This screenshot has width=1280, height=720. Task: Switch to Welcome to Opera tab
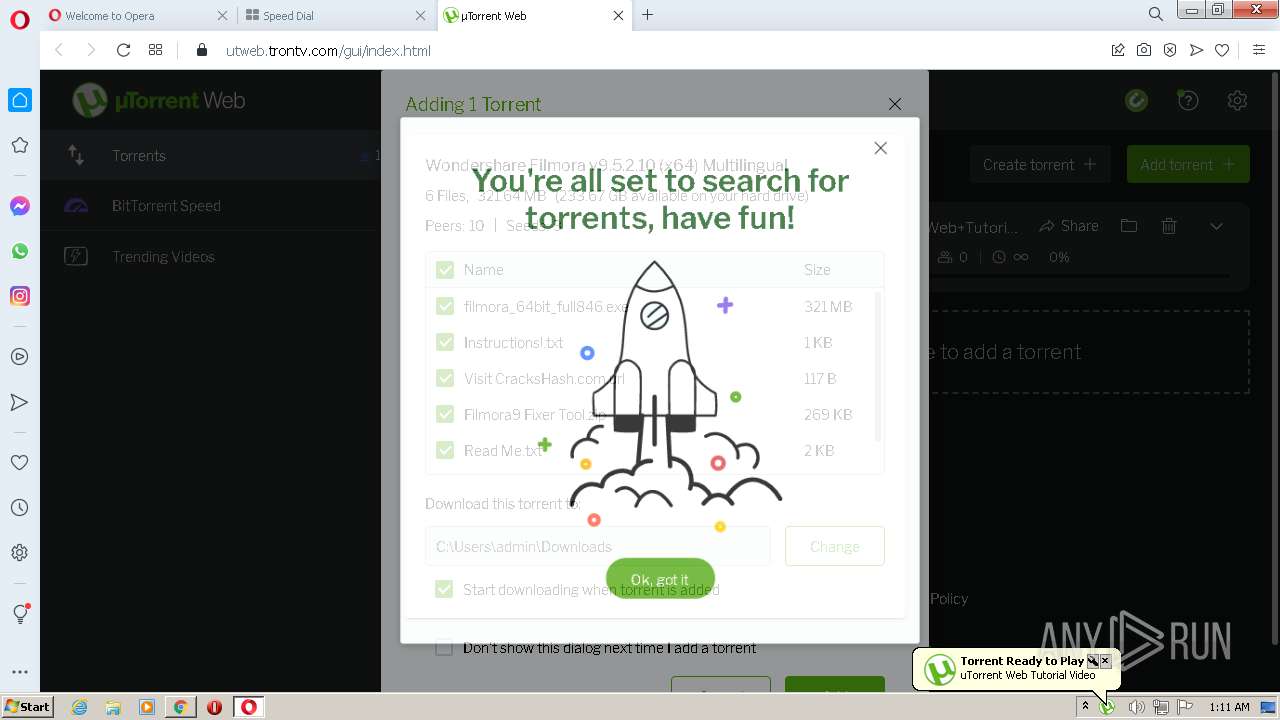point(138,15)
